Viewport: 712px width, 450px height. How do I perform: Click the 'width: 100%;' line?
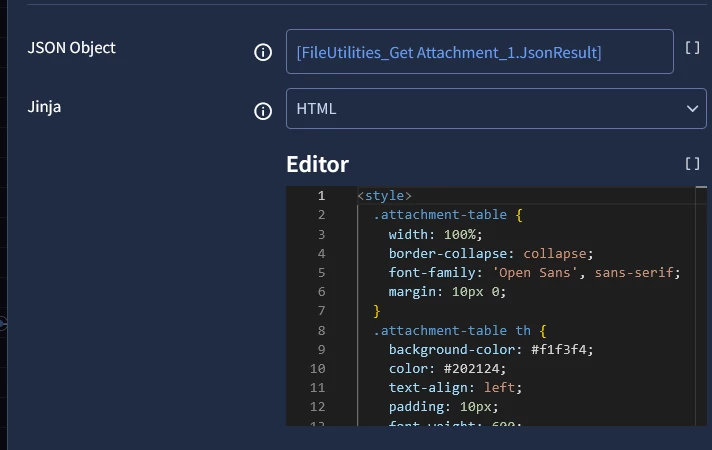[435, 234]
